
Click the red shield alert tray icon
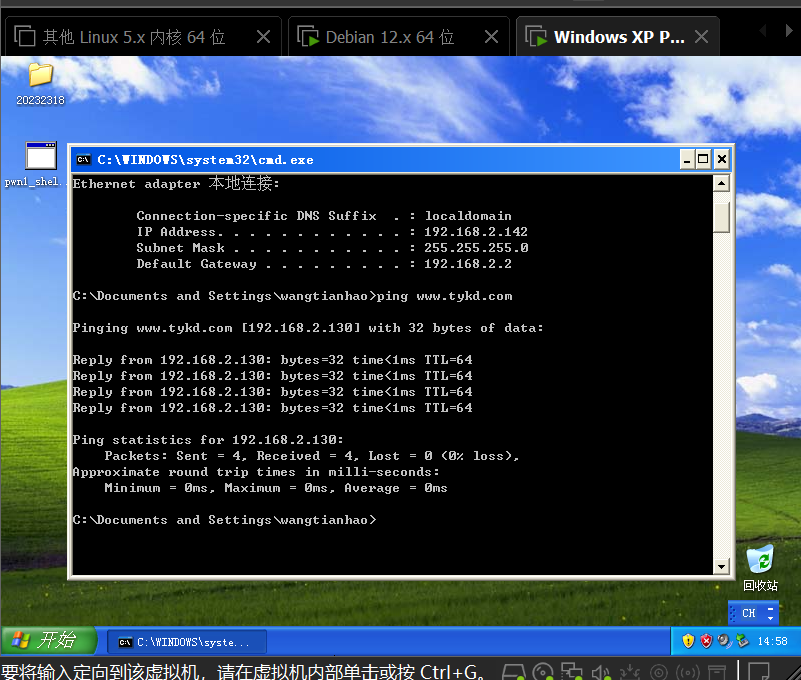(706, 641)
